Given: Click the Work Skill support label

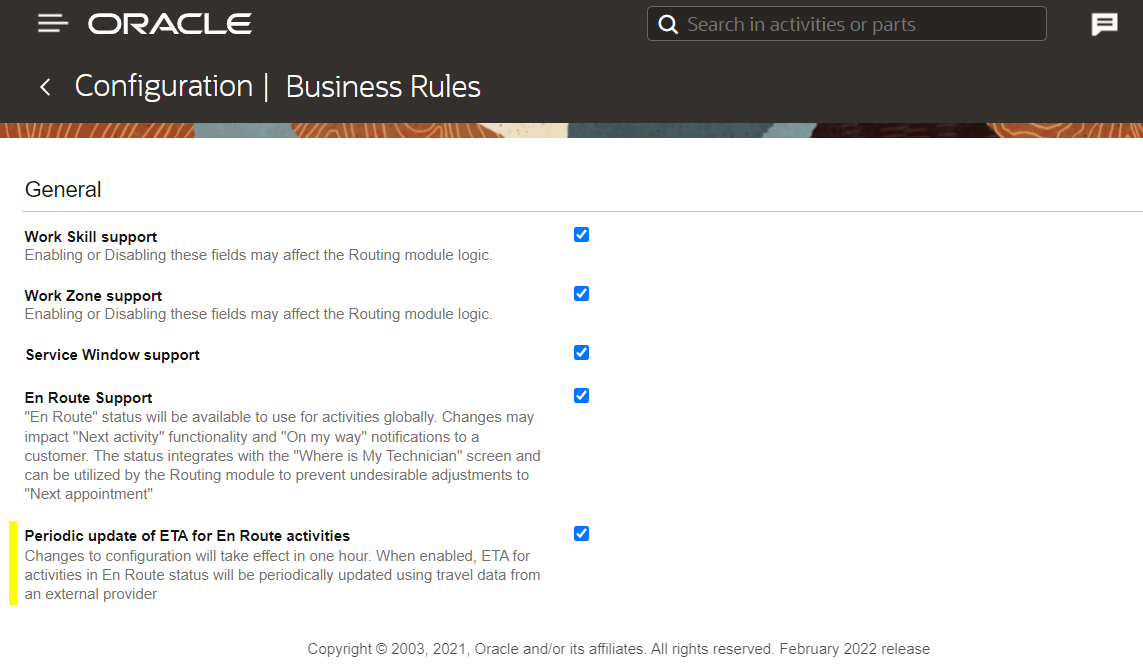Looking at the screenshot, I should tap(90, 237).
